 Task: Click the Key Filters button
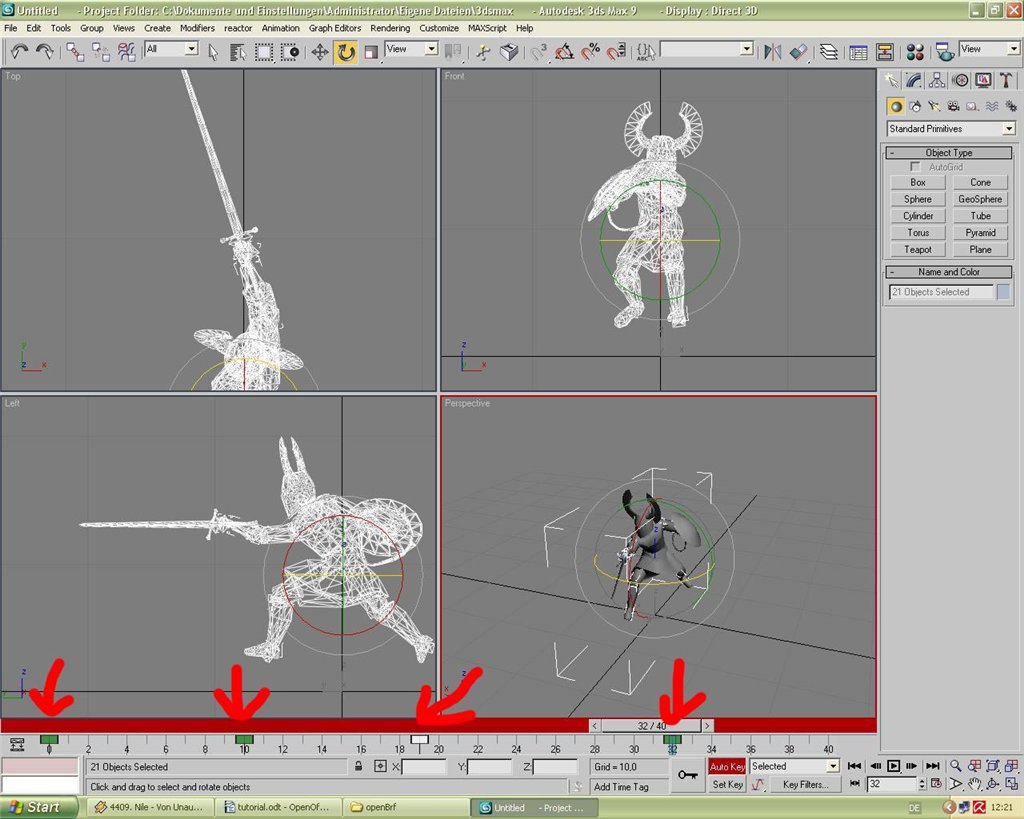(x=805, y=784)
